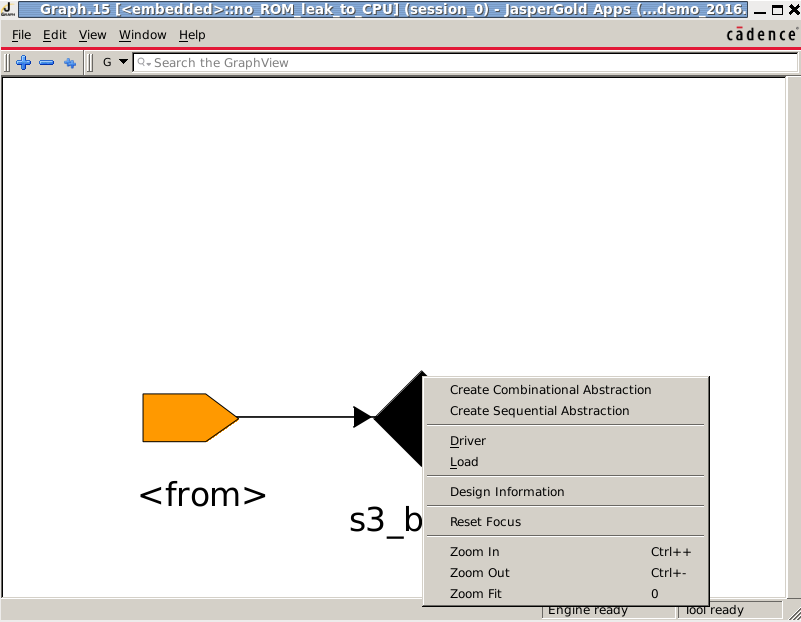Click the <from> label text
Image resolution: width=801 pixels, height=622 pixels.
click(x=203, y=495)
